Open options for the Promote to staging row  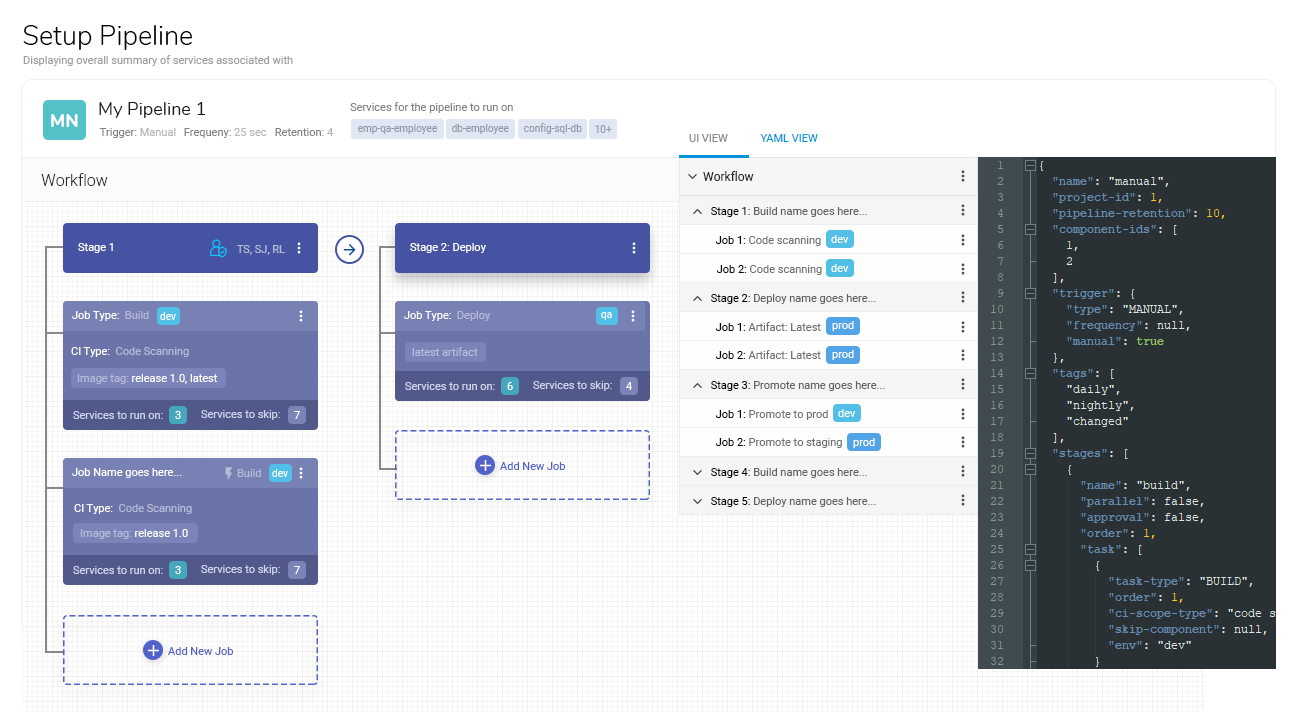(x=963, y=442)
